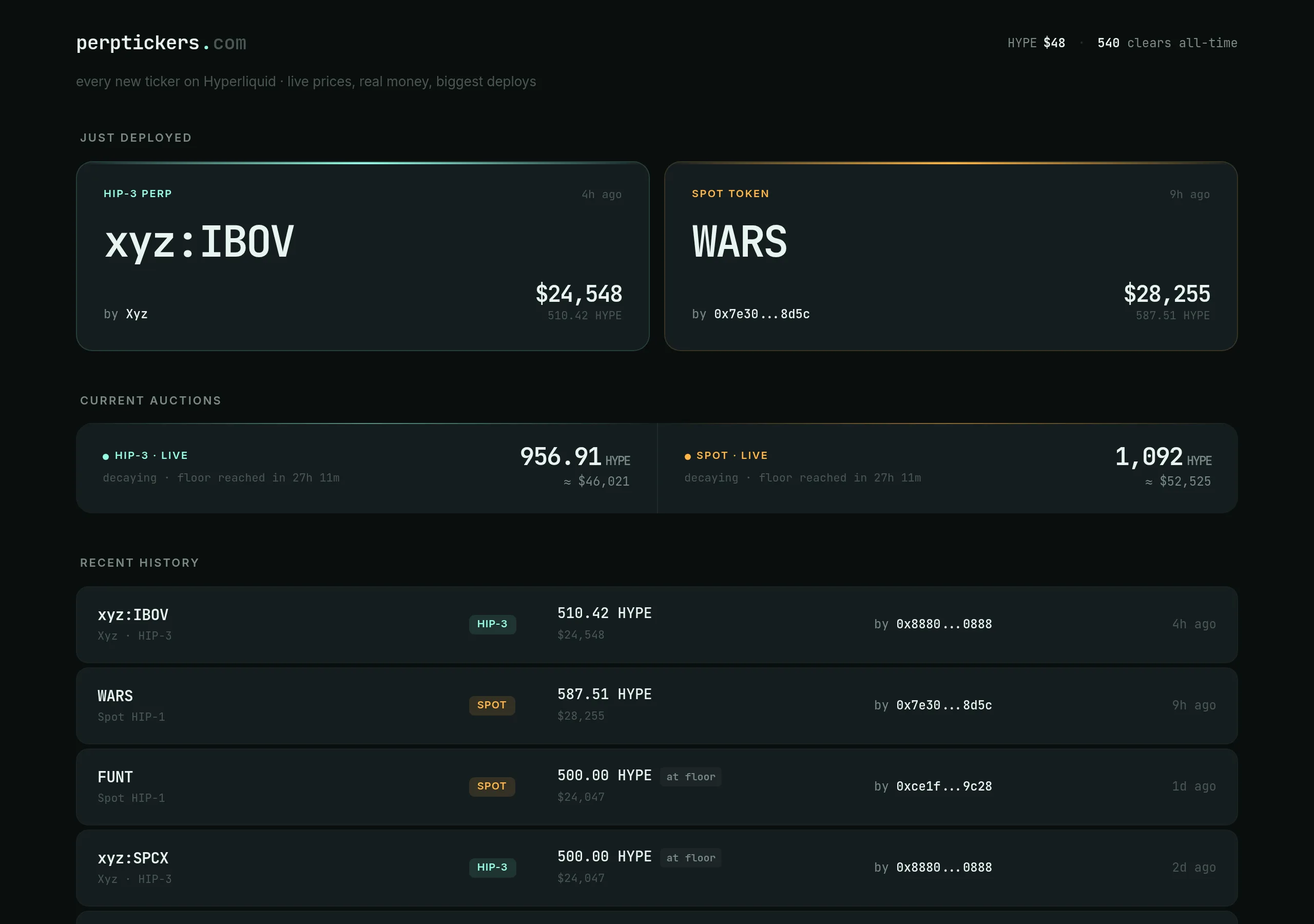Click the green live dot for HIP-3 auction

(x=106, y=456)
